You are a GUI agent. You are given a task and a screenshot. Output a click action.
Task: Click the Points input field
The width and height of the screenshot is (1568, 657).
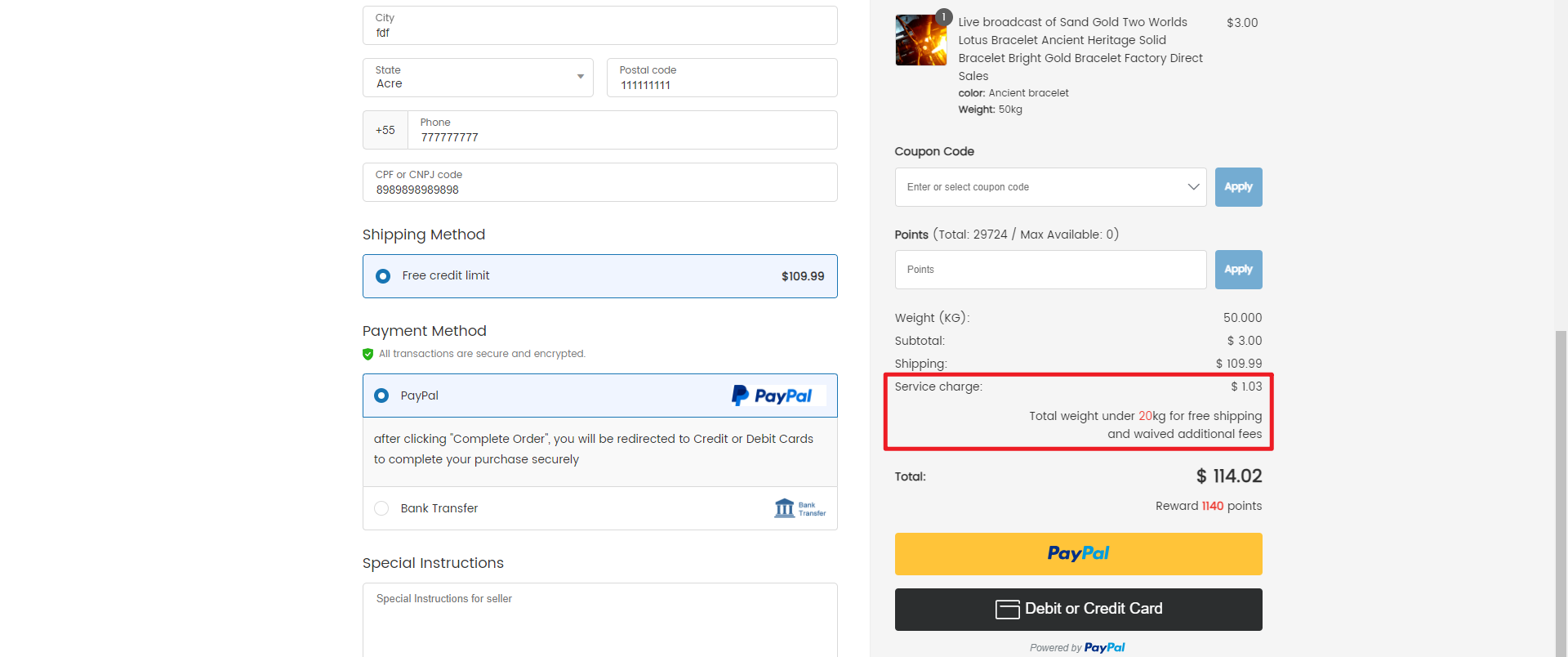[x=1050, y=270]
